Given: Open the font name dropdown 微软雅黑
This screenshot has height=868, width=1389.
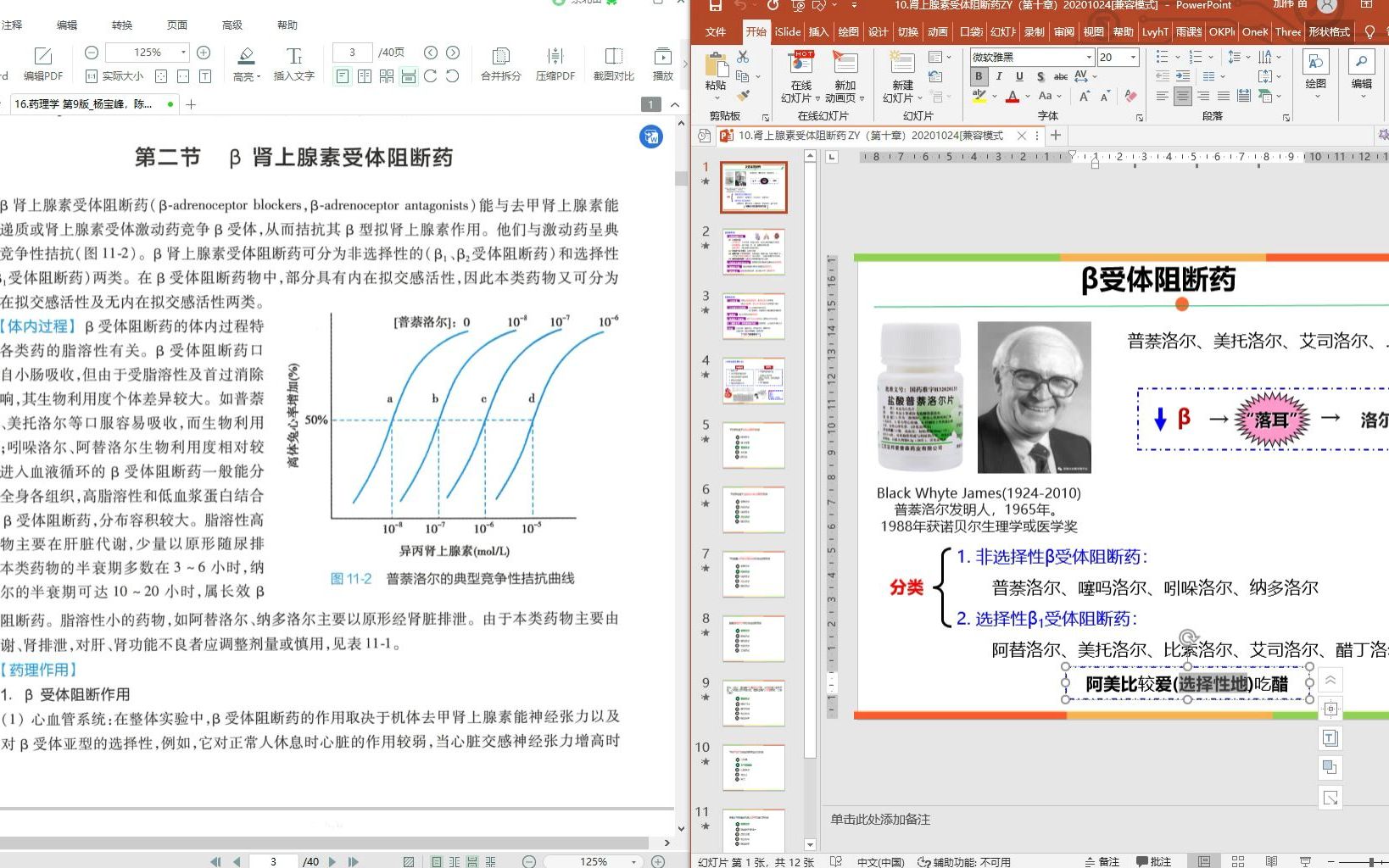Looking at the screenshot, I should click(x=1090, y=56).
